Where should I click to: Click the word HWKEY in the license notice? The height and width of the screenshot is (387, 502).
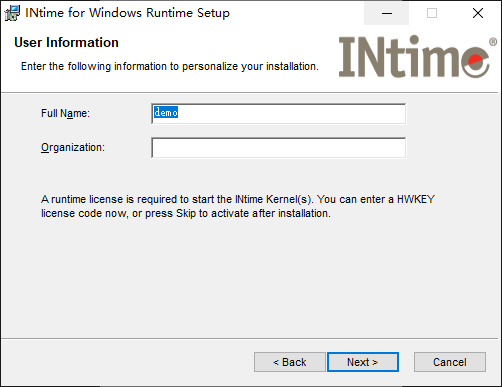tap(416, 199)
